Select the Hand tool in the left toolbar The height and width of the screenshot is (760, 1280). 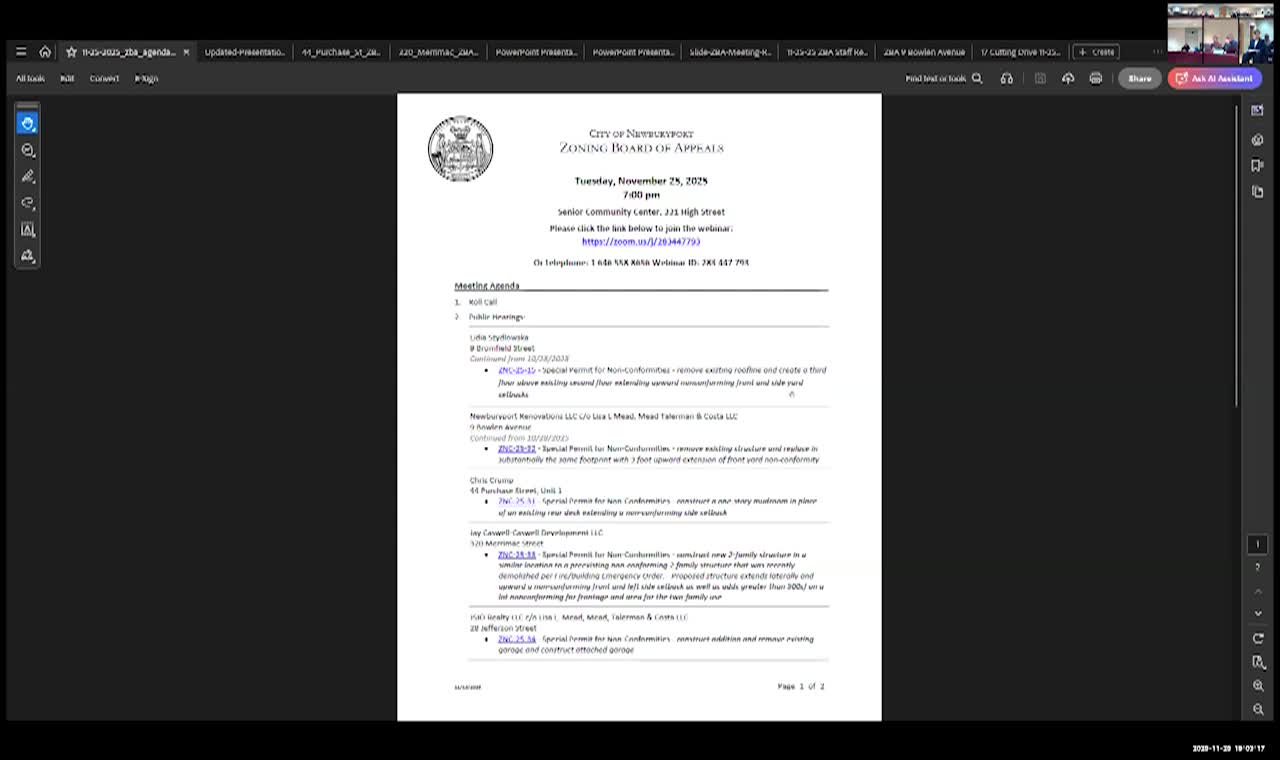coord(28,121)
